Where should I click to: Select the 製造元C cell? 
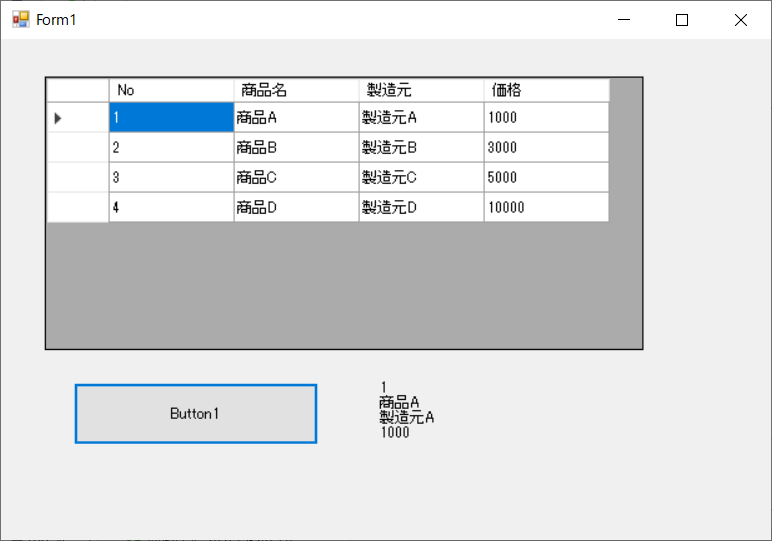click(421, 177)
